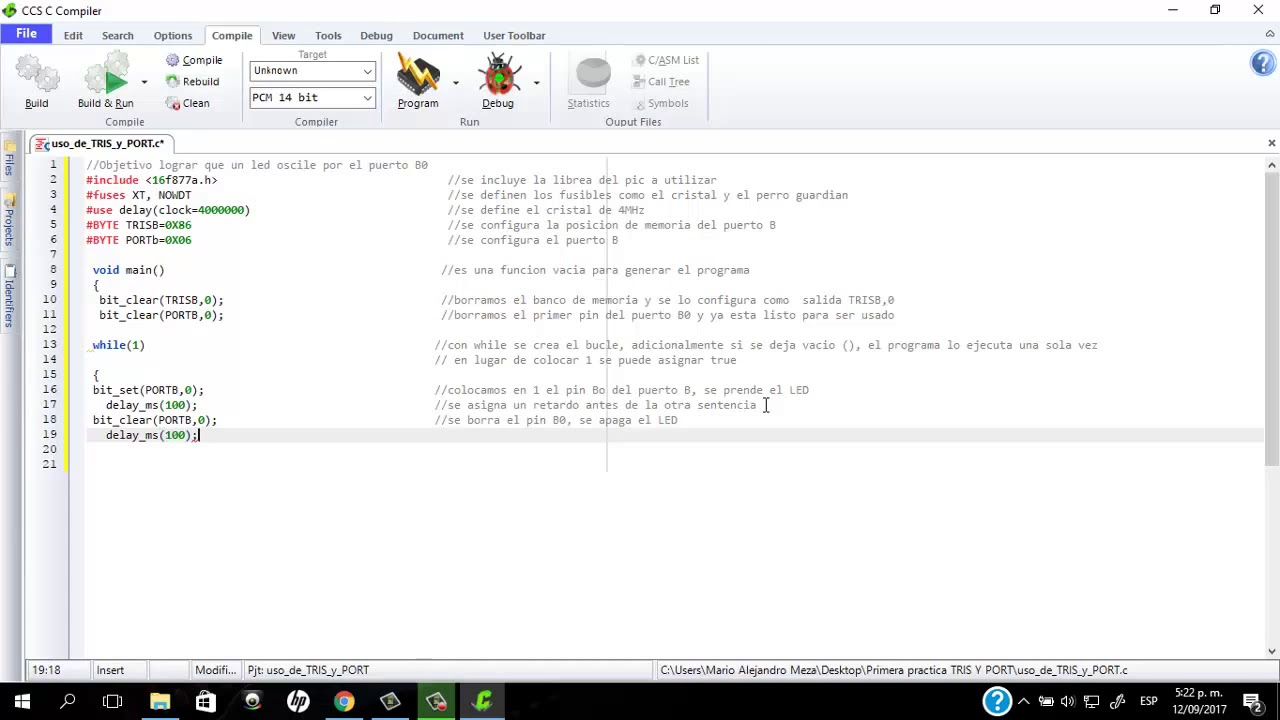Open the Projects side panel
1280x720 pixels.
coord(9,220)
